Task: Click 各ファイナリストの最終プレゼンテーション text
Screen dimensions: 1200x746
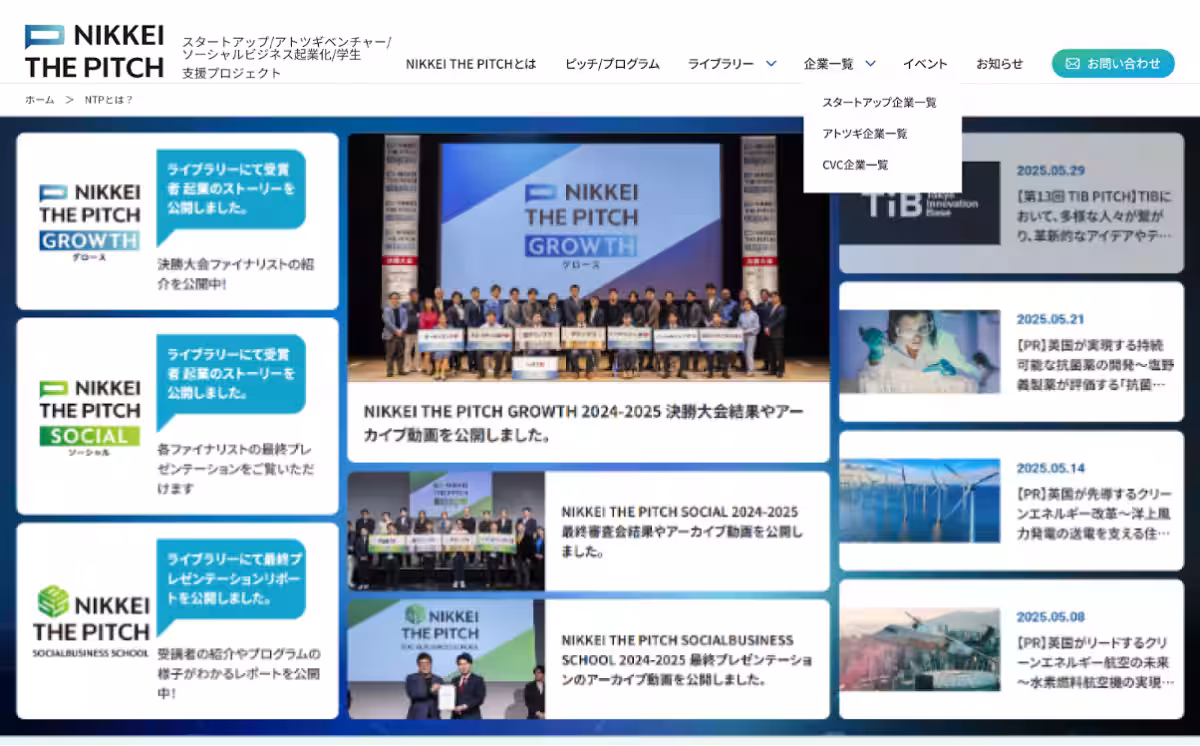Action: [235, 469]
